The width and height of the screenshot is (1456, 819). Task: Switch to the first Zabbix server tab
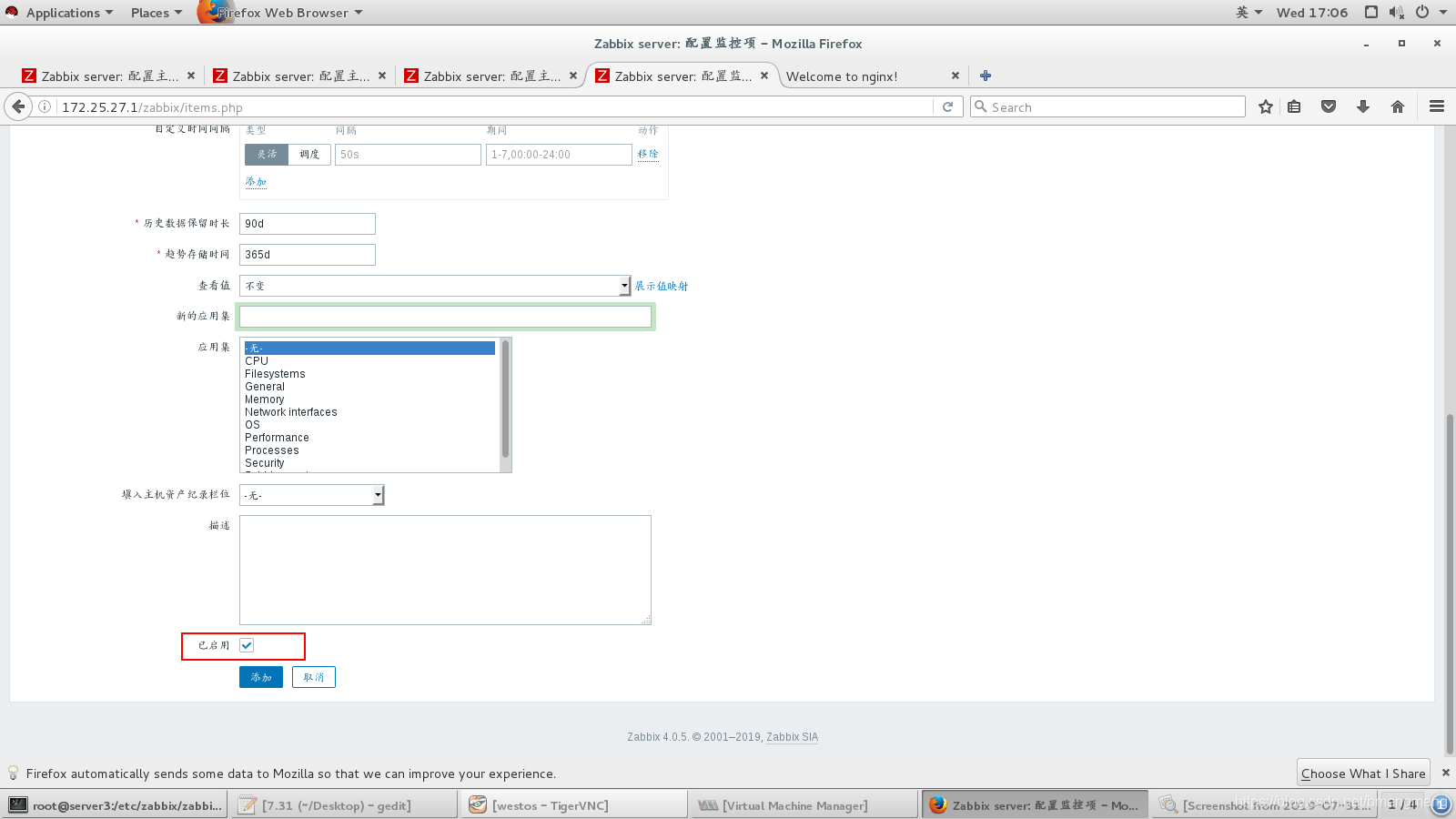pyautogui.click(x=107, y=76)
